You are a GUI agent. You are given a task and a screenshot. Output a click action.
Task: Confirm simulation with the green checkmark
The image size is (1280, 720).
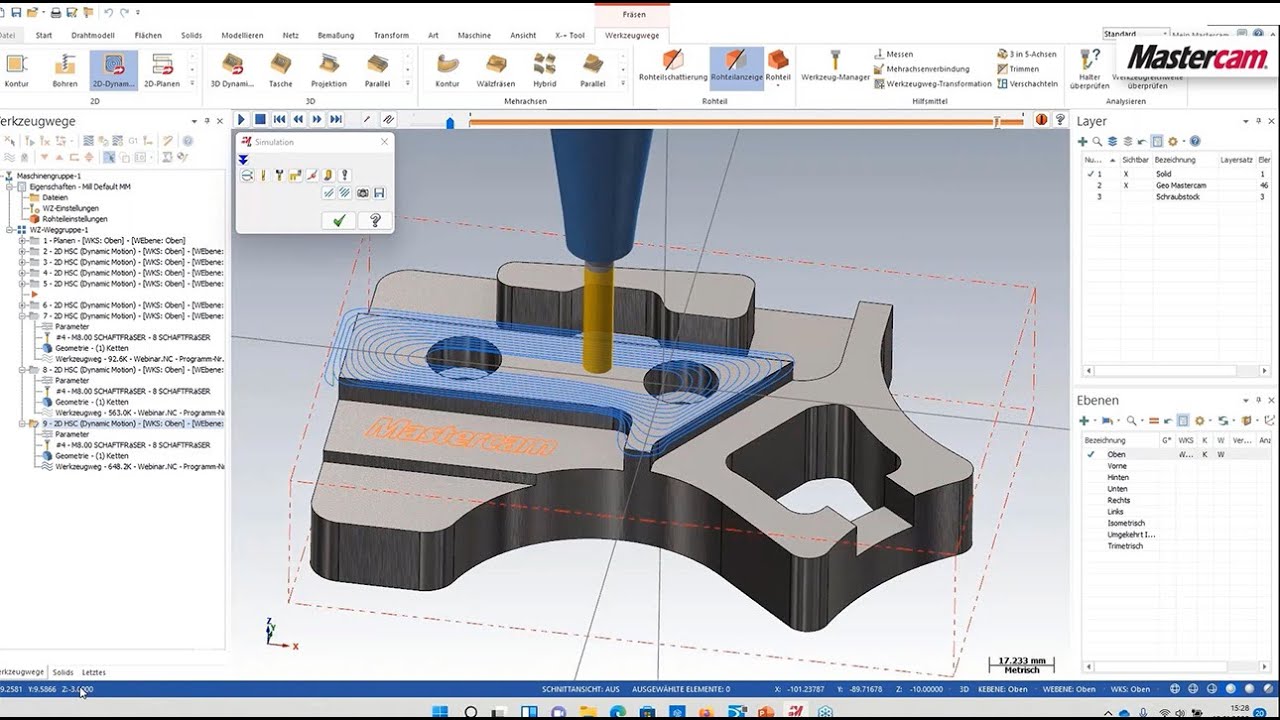click(x=339, y=219)
